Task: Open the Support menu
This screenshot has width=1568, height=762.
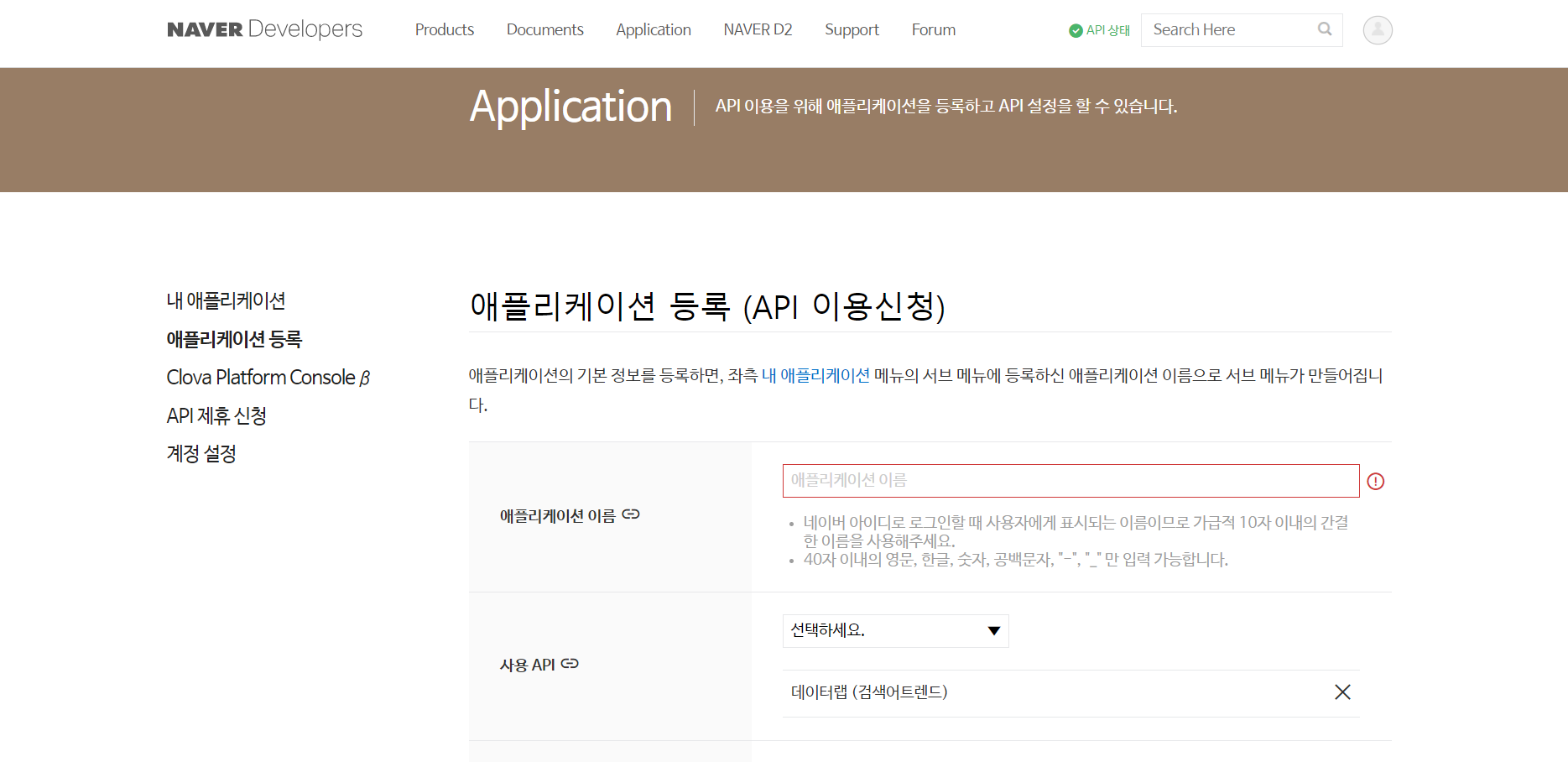Action: [852, 30]
